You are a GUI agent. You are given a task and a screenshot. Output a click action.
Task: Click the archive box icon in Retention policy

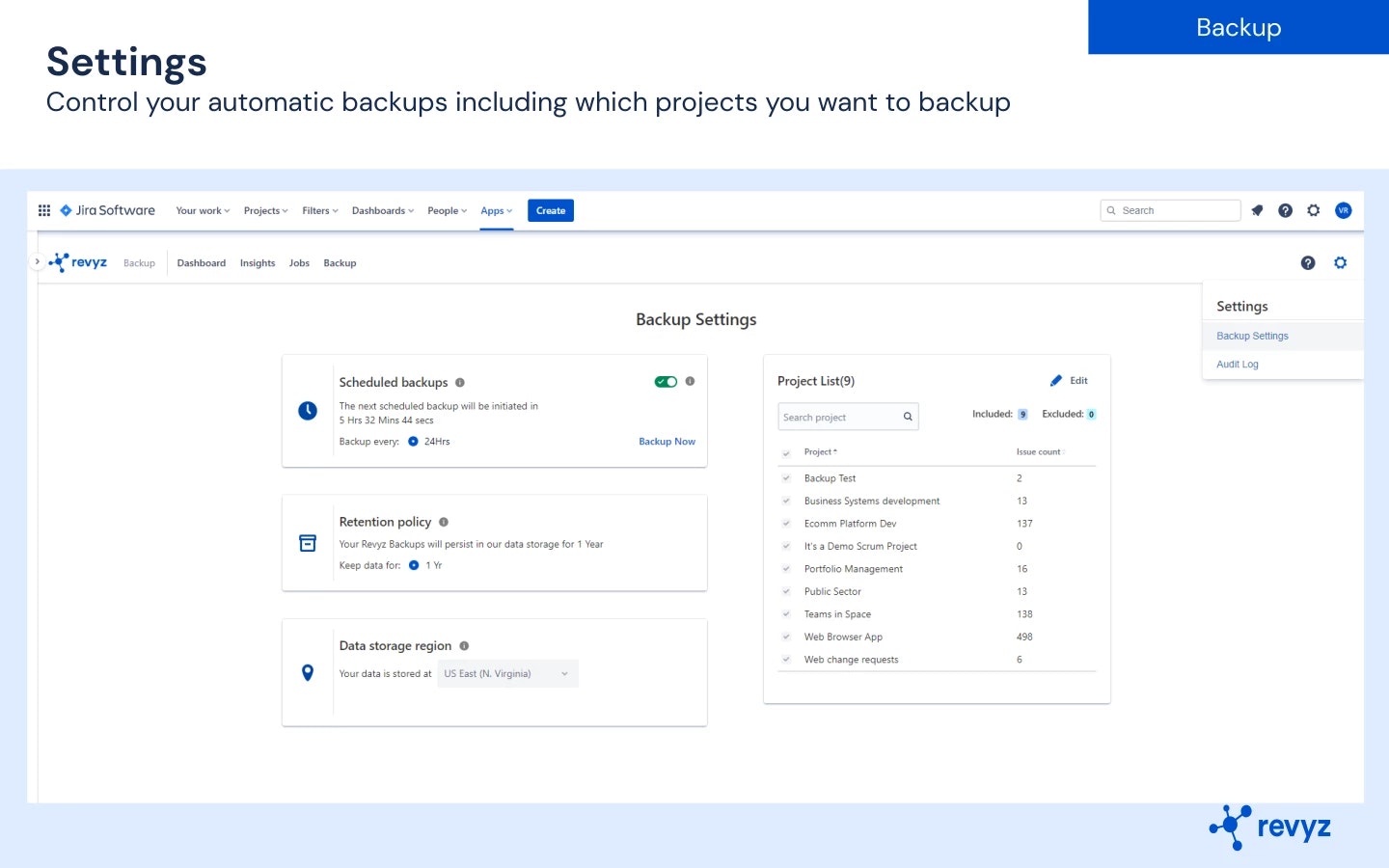click(x=308, y=543)
